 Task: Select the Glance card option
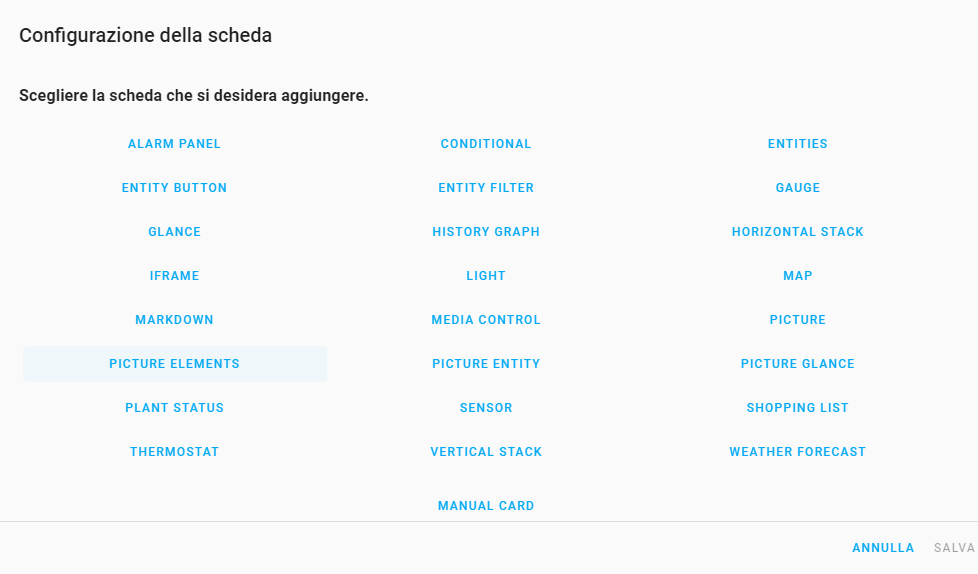[174, 231]
